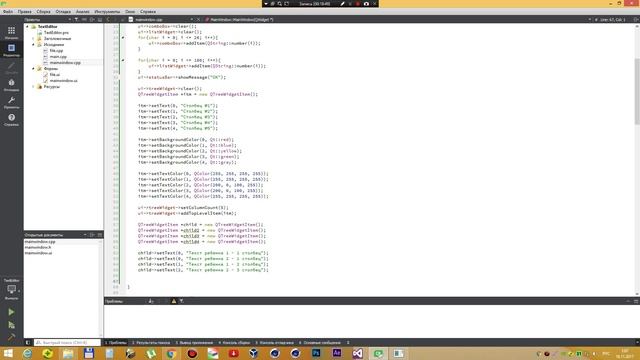Open the Проекты mode with wrench icon
Screen dimensions: 640x360
coord(11,102)
